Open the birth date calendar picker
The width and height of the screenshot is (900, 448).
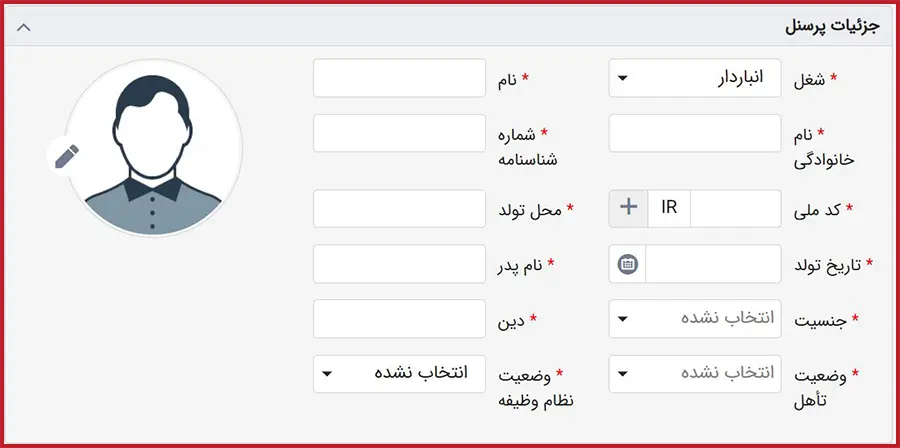point(628,264)
